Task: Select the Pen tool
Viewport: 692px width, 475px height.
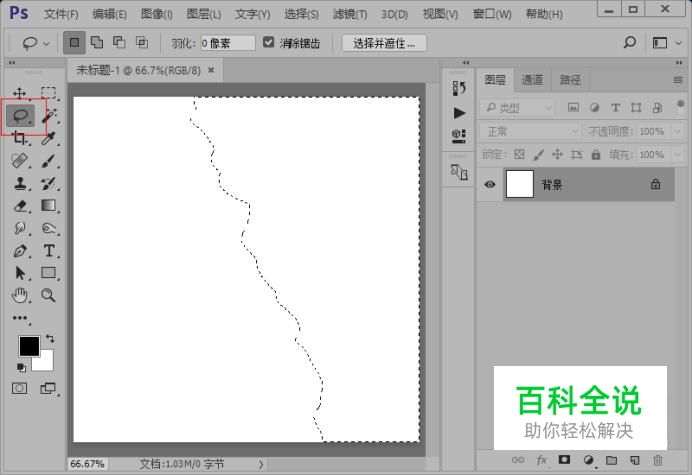Action: pyautogui.click(x=20, y=251)
